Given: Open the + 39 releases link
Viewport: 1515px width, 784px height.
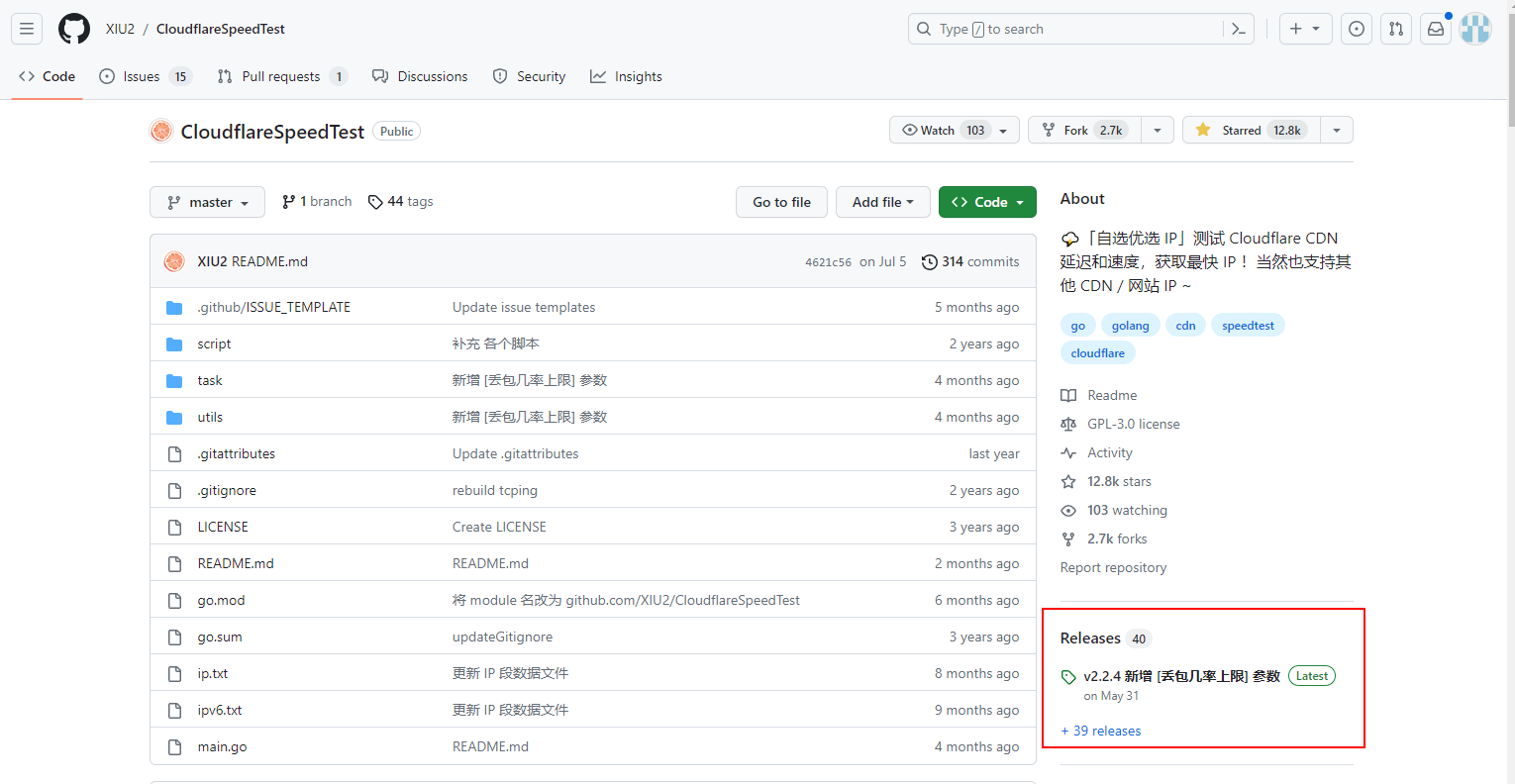Looking at the screenshot, I should point(1101,731).
